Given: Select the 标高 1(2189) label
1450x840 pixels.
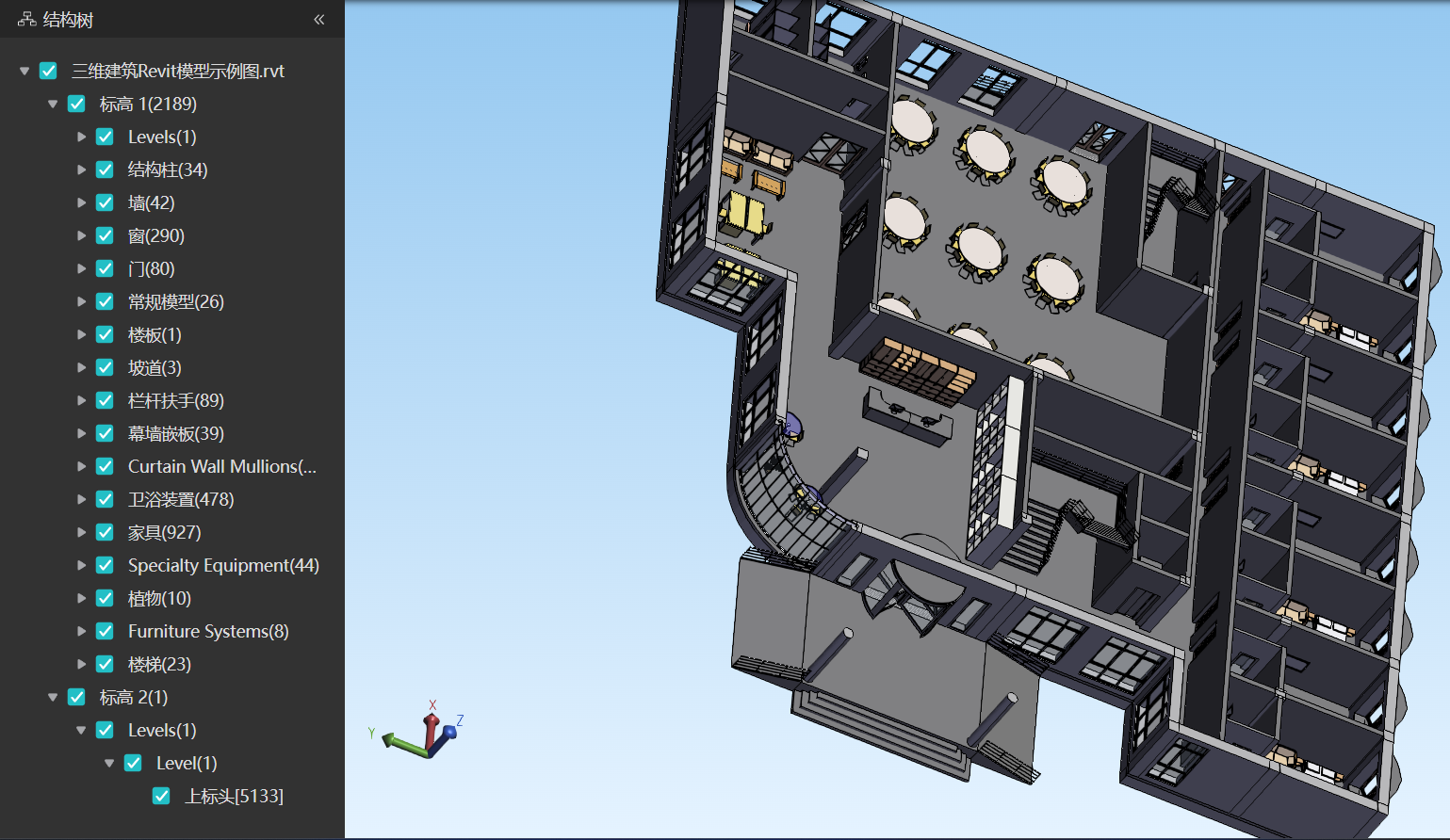Looking at the screenshot, I should tap(148, 104).
